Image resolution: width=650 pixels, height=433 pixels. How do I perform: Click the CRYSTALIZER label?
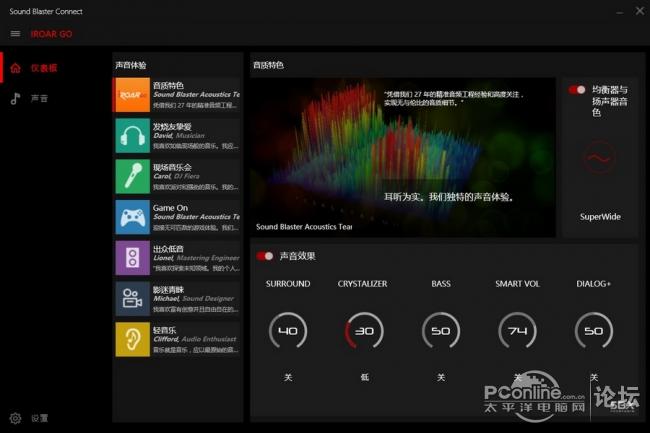362,284
